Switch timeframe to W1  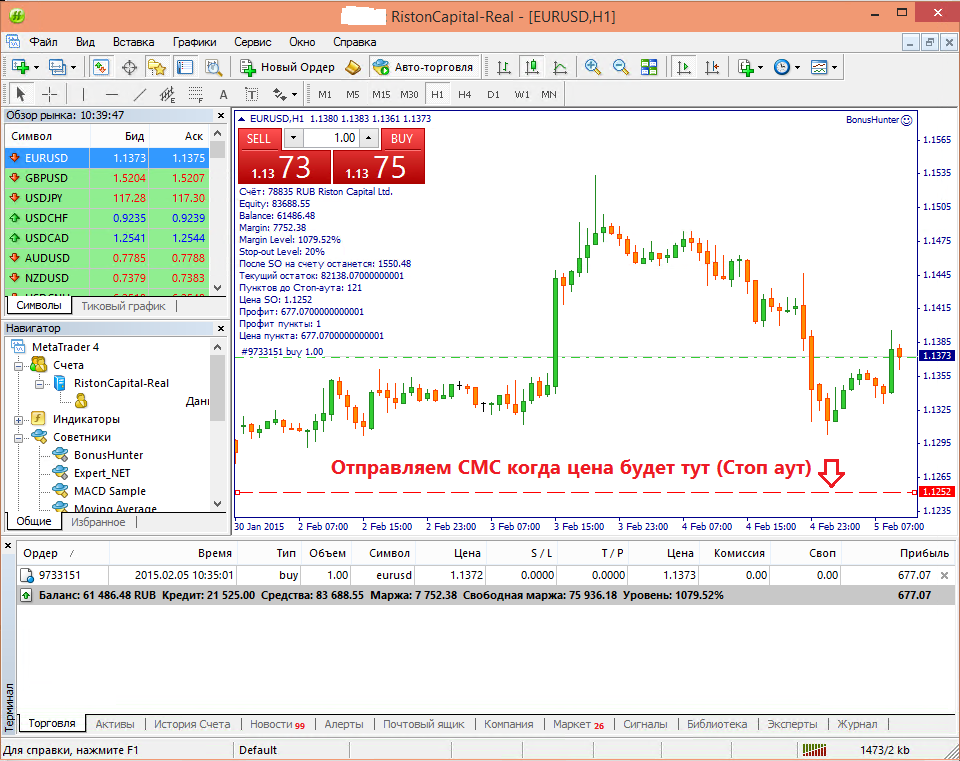tap(522, 94)
